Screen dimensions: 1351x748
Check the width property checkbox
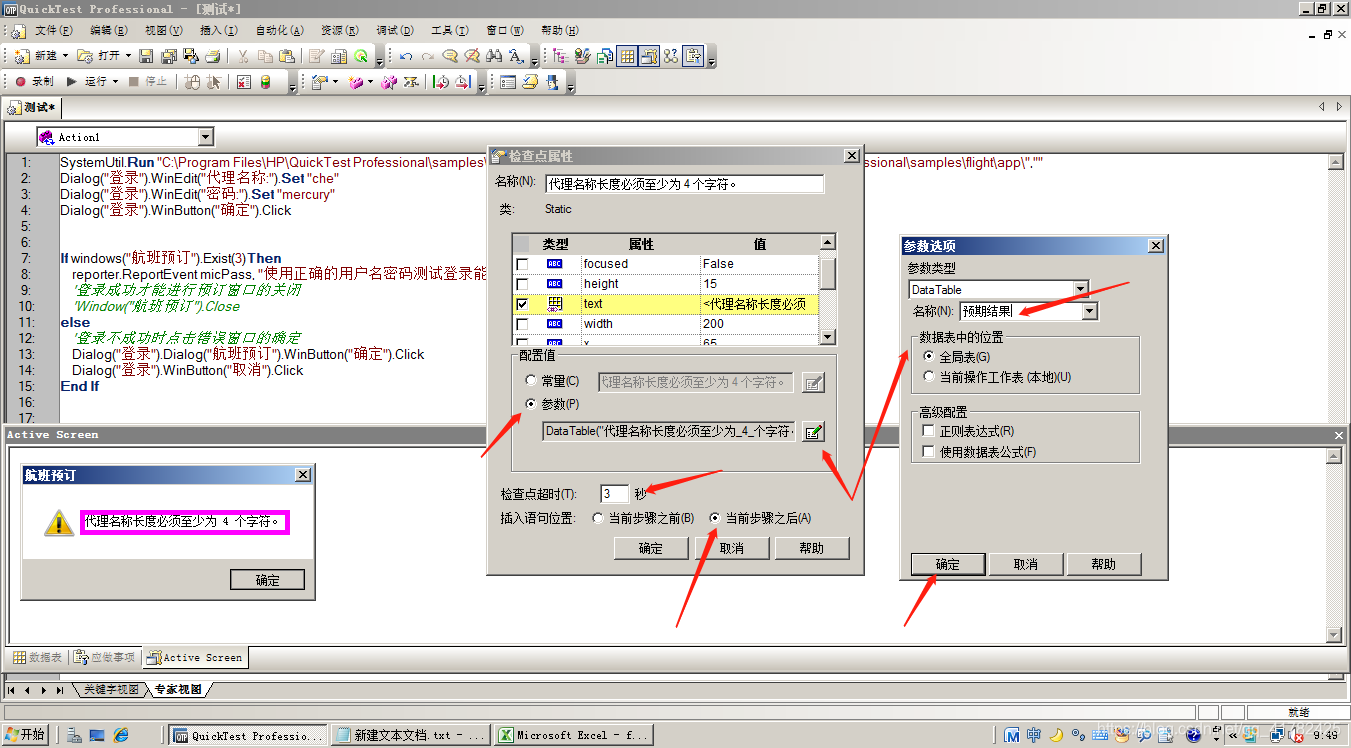(x=521, y=324)
